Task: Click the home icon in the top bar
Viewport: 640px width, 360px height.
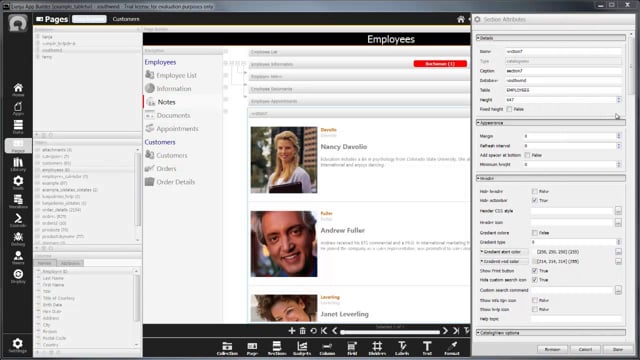Action: point(461,19)
